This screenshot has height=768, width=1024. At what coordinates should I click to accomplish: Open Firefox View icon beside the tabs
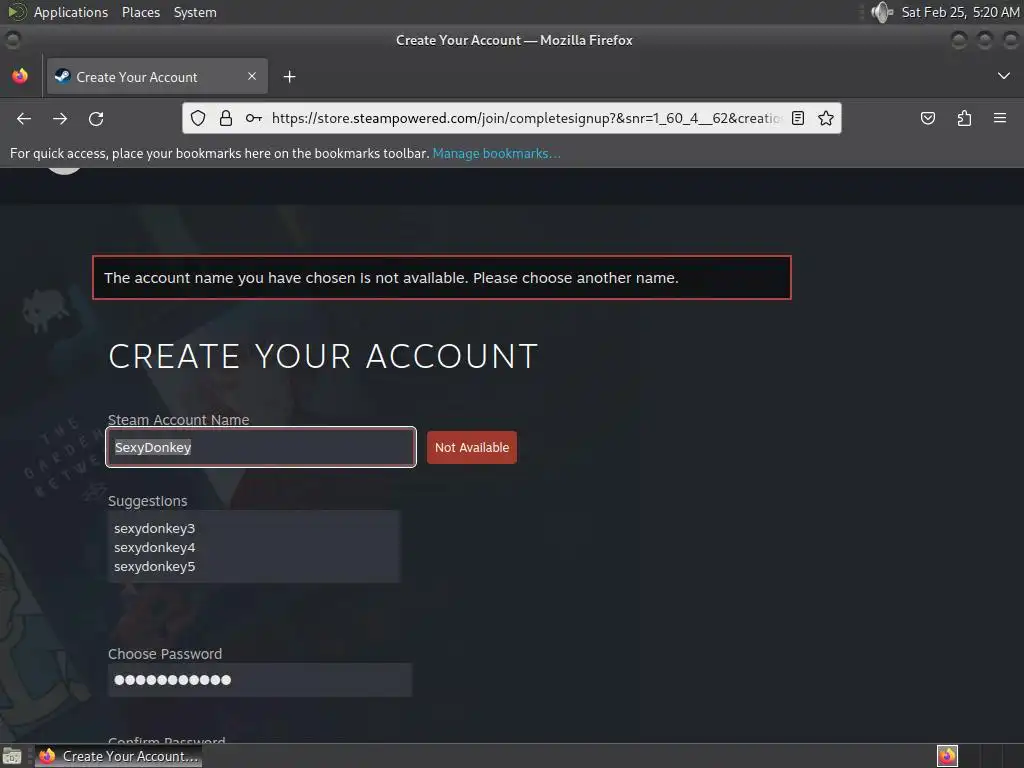(20, 76)
